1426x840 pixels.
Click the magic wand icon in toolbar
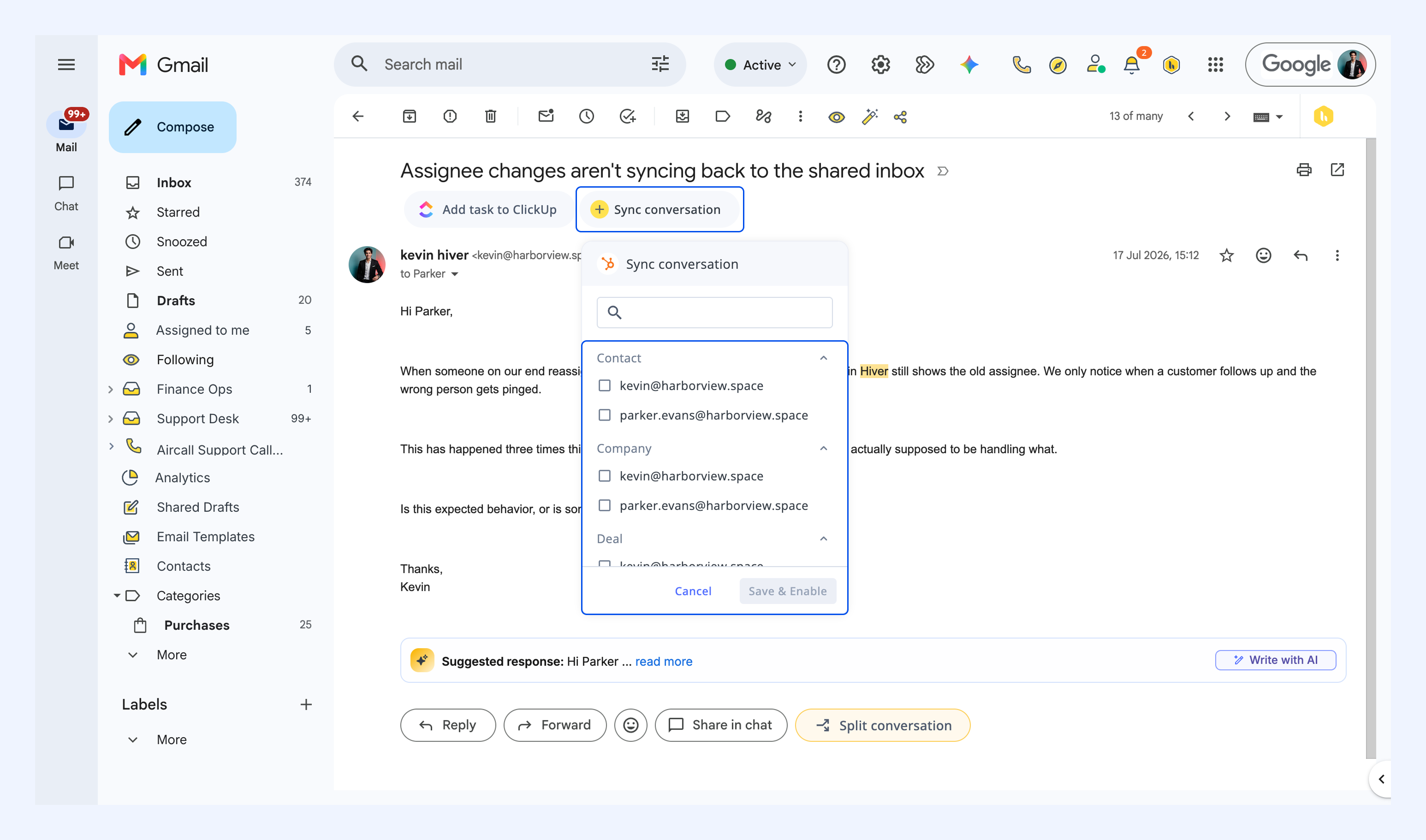869,117
